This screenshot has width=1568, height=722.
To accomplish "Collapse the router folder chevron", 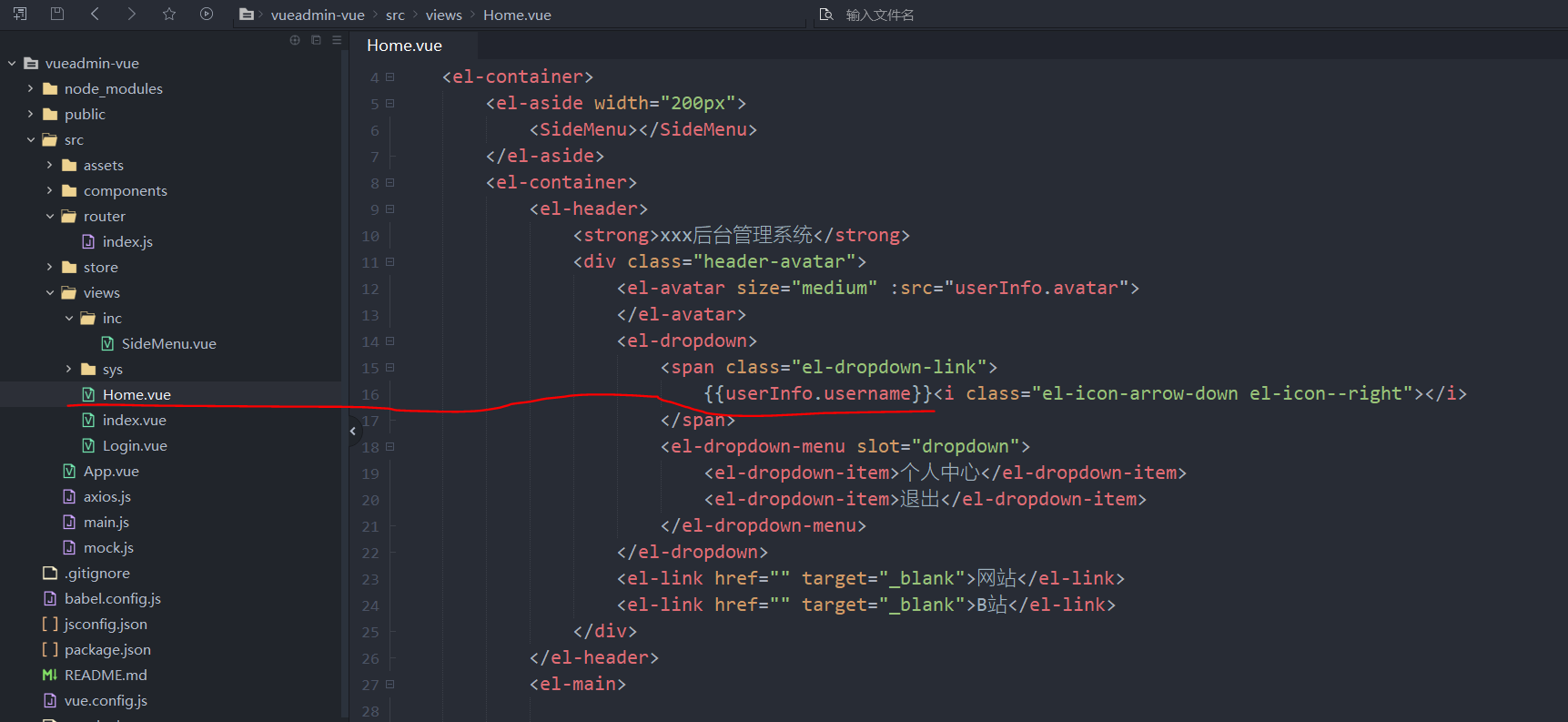I will 49,216.
